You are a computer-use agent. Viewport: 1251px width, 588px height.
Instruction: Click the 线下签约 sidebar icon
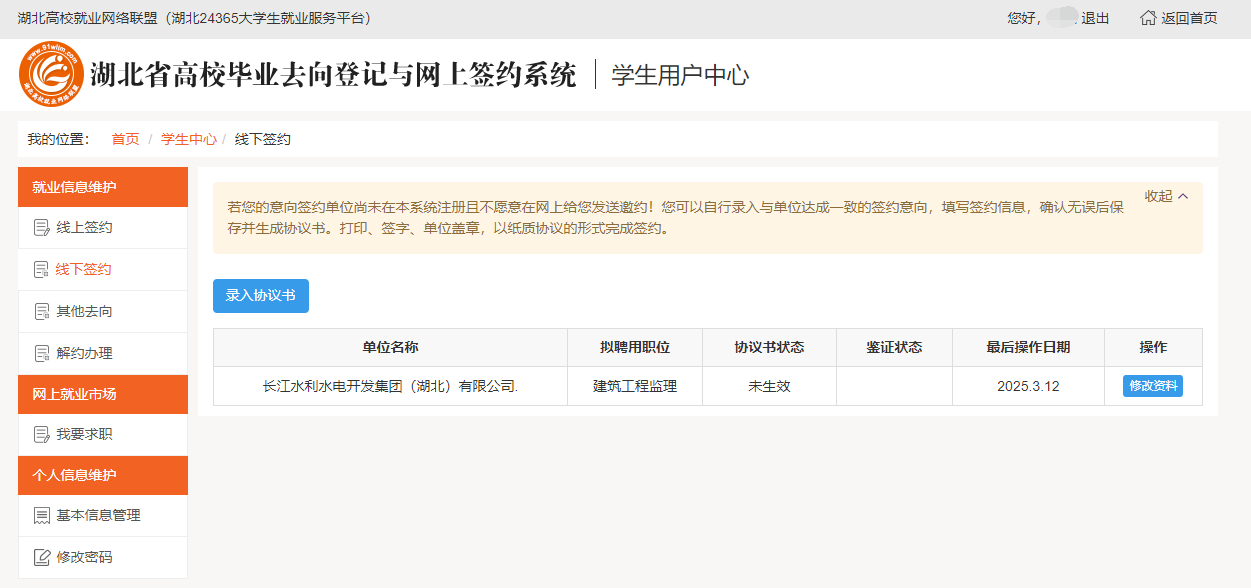point(42,270)
